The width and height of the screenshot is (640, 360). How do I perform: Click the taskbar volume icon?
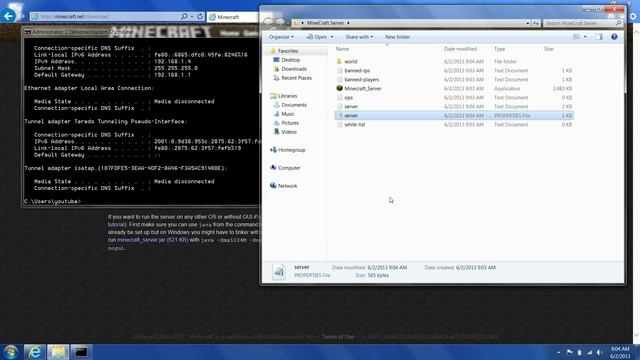coord(599,352)
